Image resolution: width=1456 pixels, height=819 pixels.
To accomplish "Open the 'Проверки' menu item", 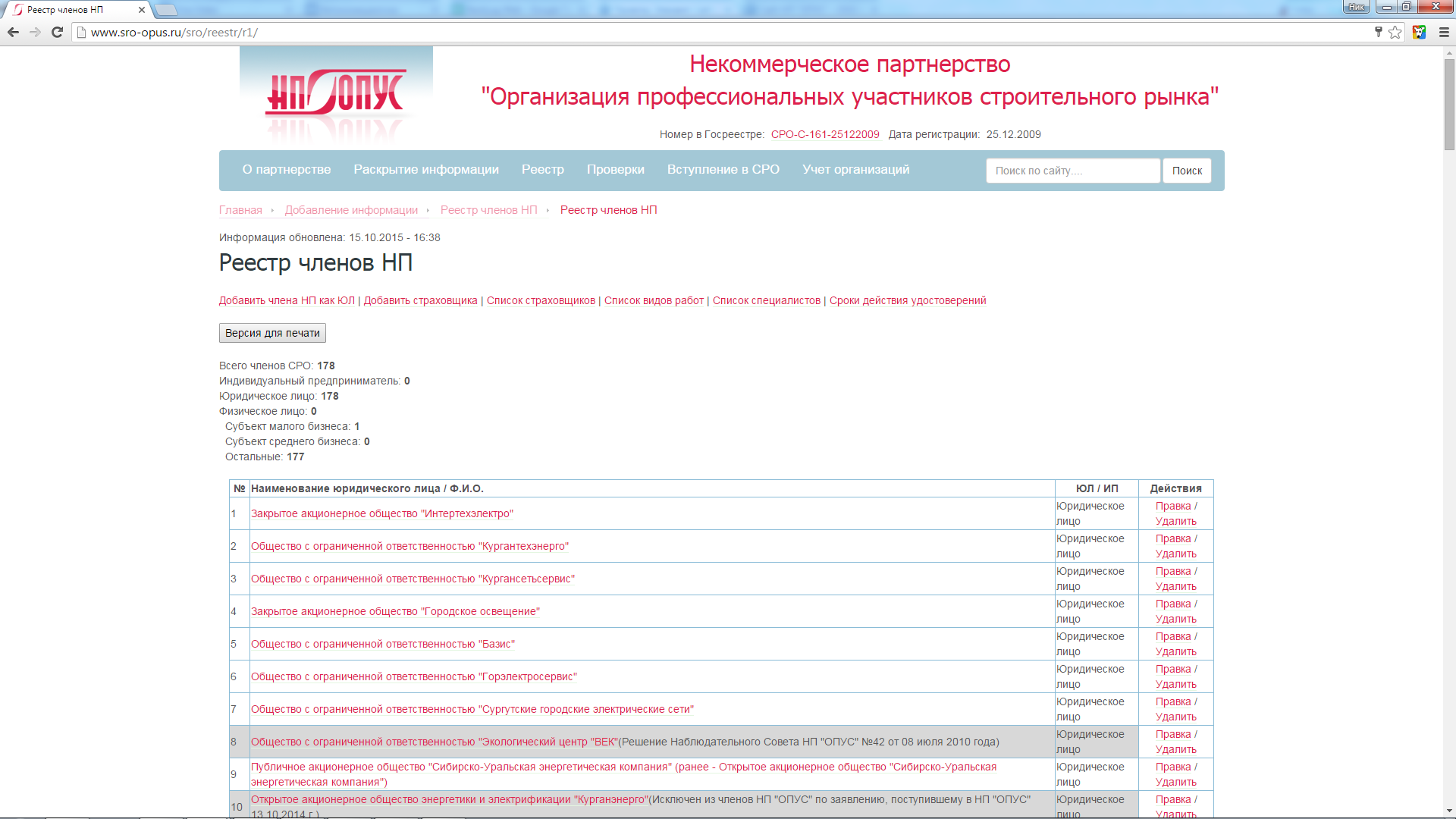I will pos(616,170).
